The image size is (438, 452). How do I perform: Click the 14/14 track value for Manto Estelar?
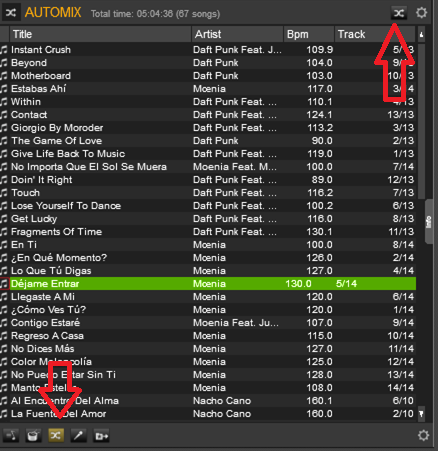point(400,388)
